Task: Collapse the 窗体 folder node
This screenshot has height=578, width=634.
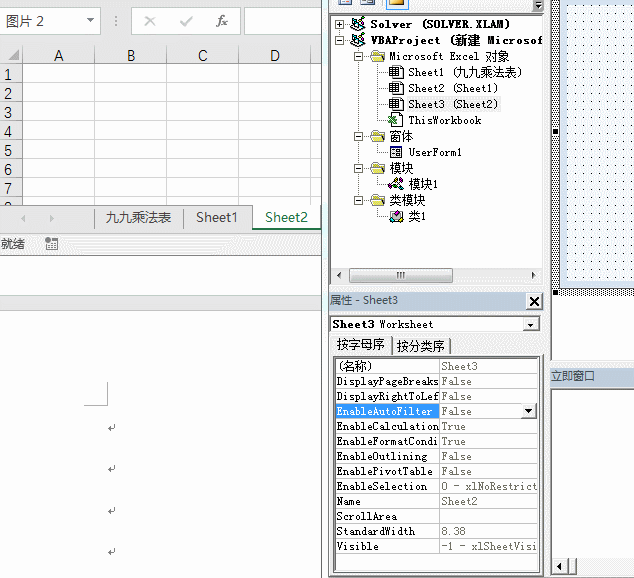Action: coord(358,137)
